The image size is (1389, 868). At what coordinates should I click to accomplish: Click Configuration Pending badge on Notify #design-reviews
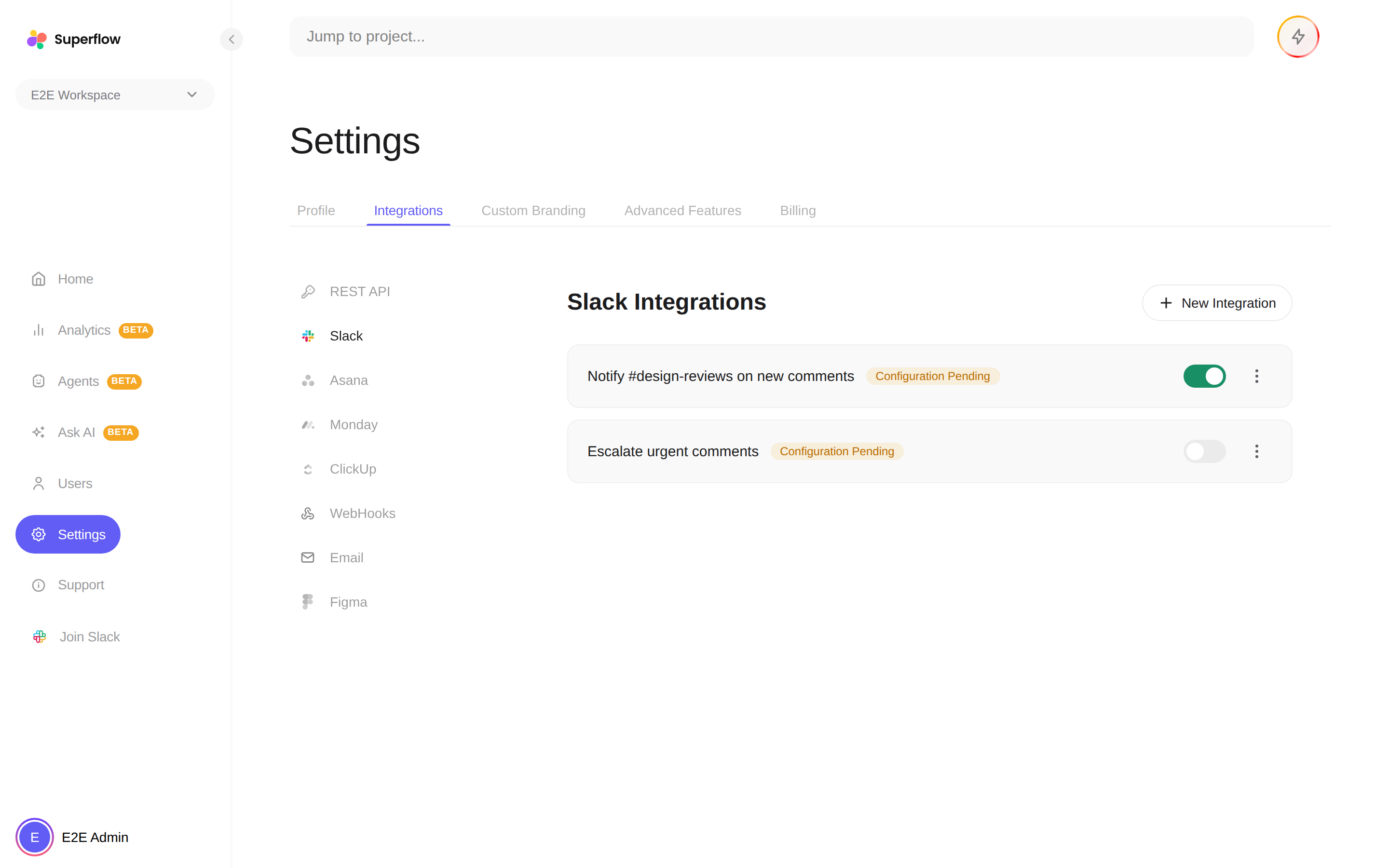pos(933,376)
